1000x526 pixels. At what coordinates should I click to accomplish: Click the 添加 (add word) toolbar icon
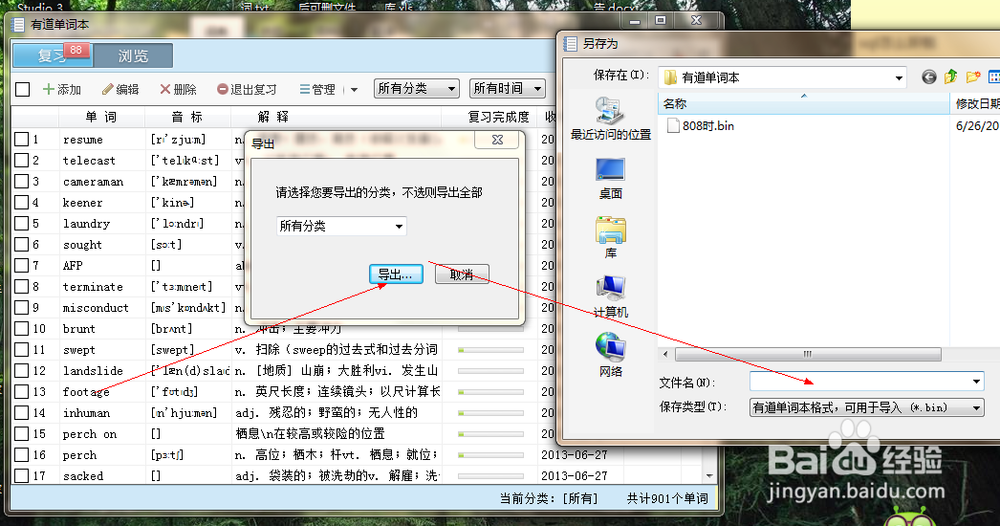tap(48, 89)
